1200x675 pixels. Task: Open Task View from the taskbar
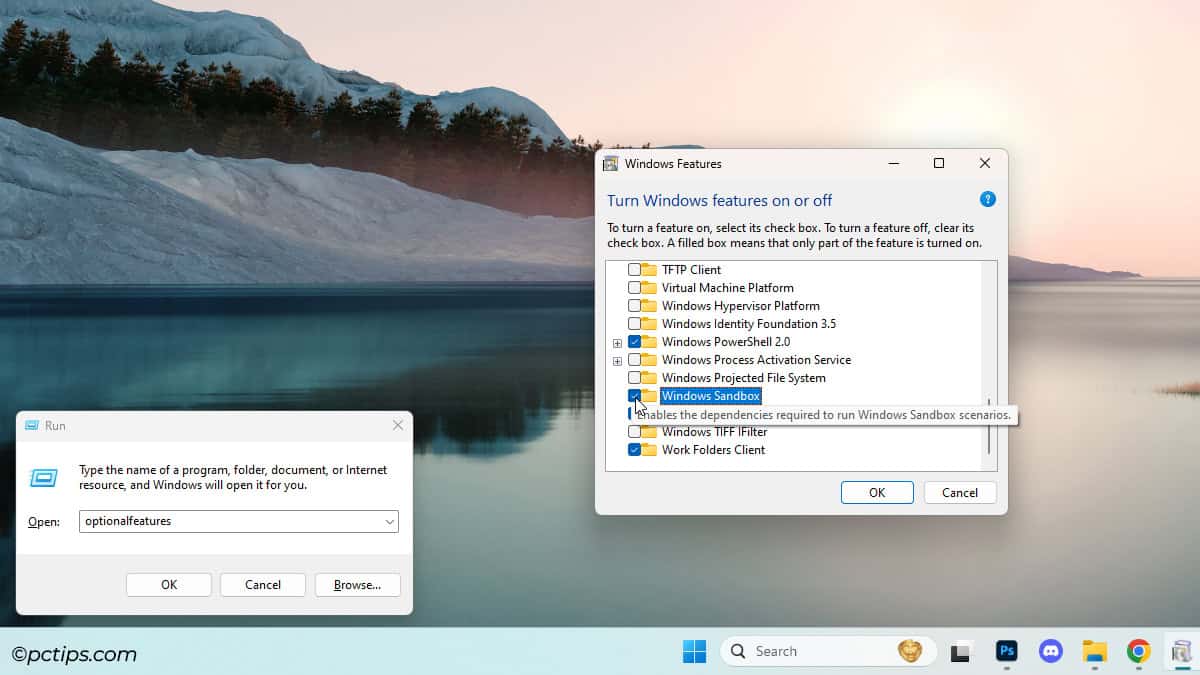pos(961,652)
